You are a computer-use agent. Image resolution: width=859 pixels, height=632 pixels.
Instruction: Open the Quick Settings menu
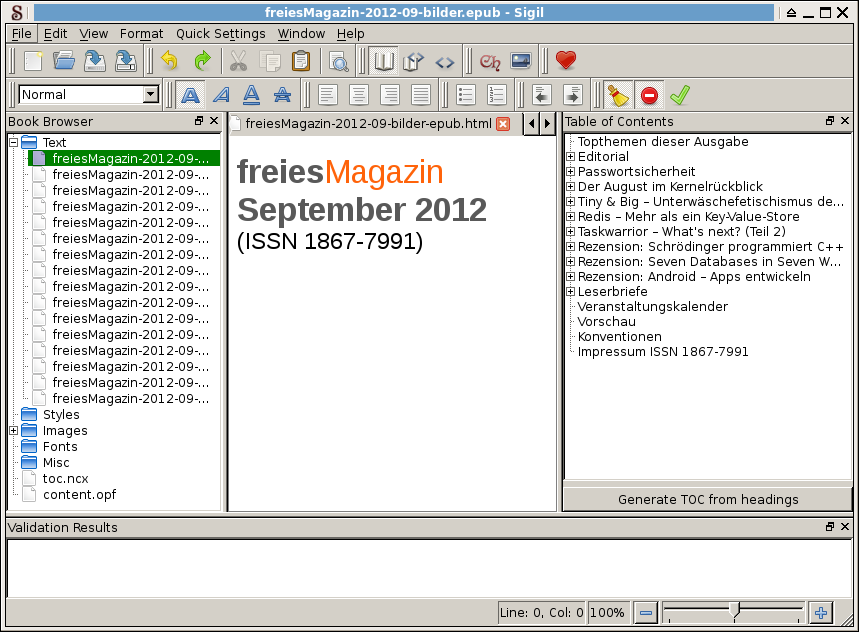(x=221, y=34)
